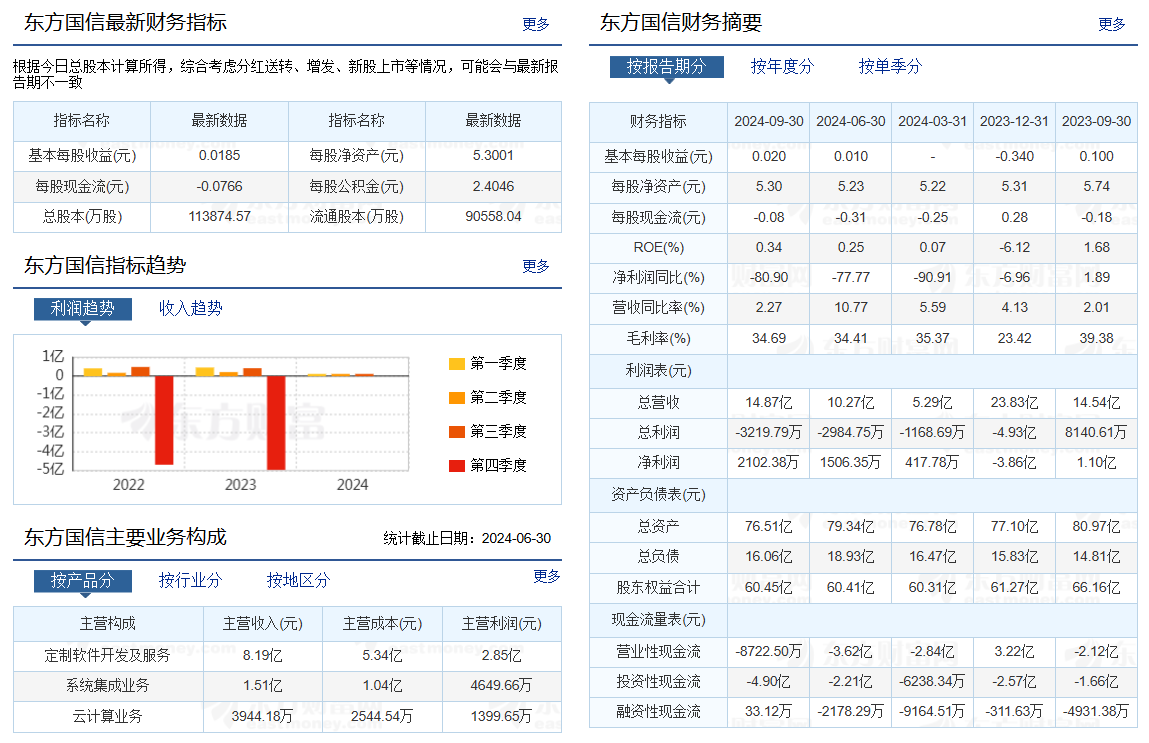
Task: Switch to 按单季分 tab
Action: point(890,67)
